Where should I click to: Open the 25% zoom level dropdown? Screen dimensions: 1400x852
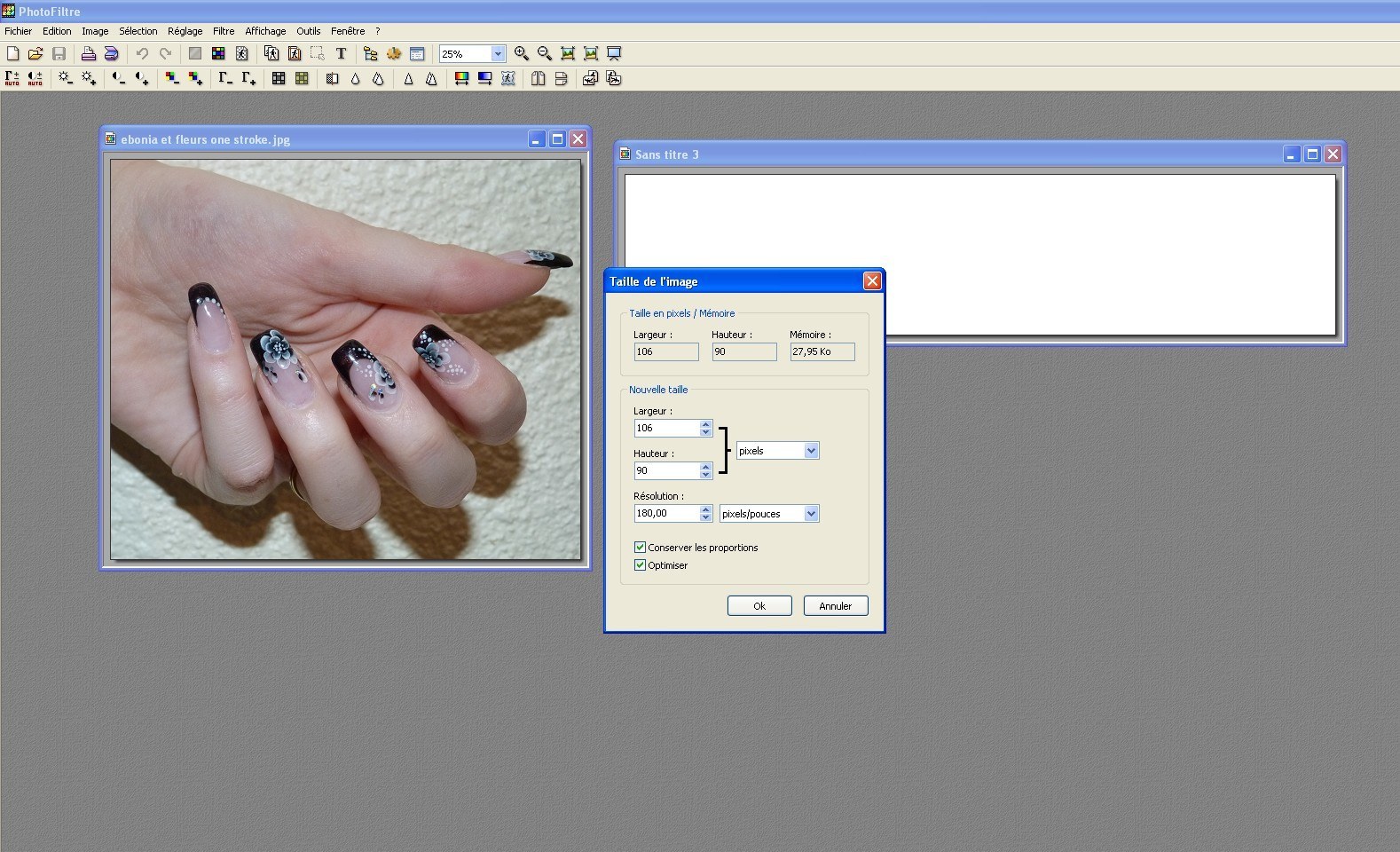pyautogui.click(x=498, y=54)
